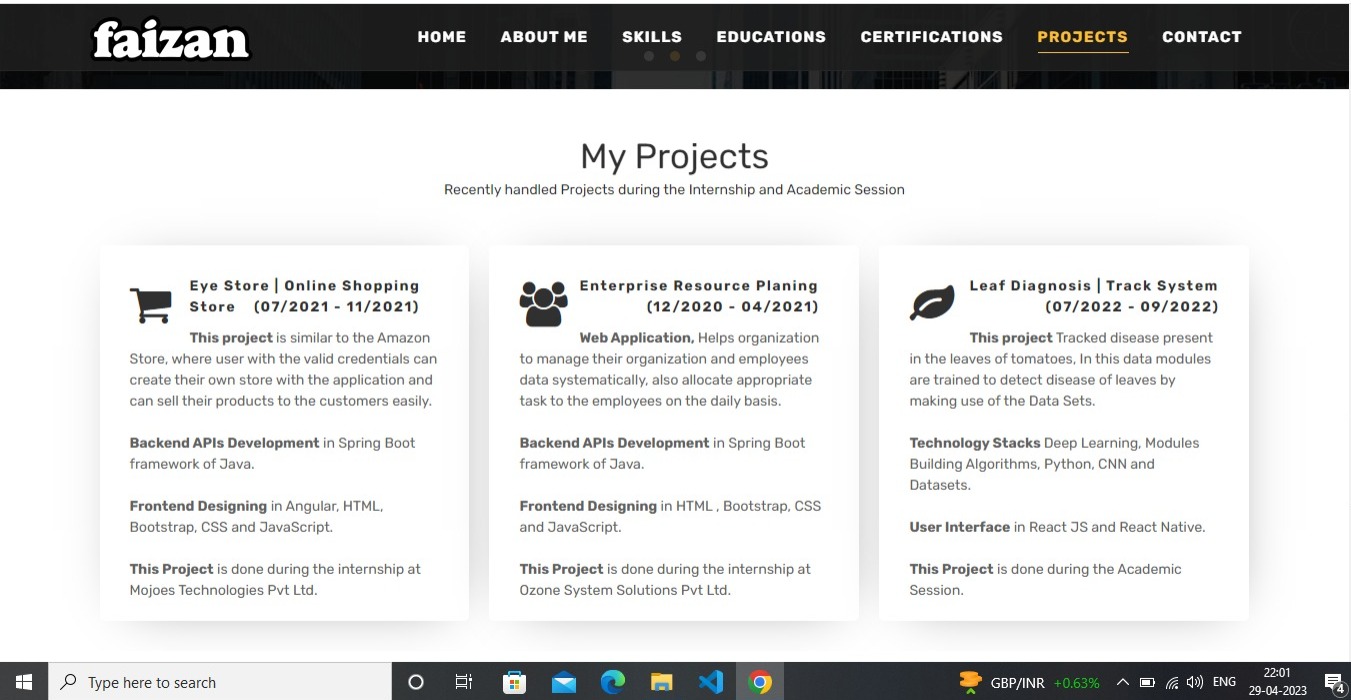The width and height of the screenshot is (1351, 700).
Task: Click the shopping cart icon on Eye Store card
Action: click(150, 304)
